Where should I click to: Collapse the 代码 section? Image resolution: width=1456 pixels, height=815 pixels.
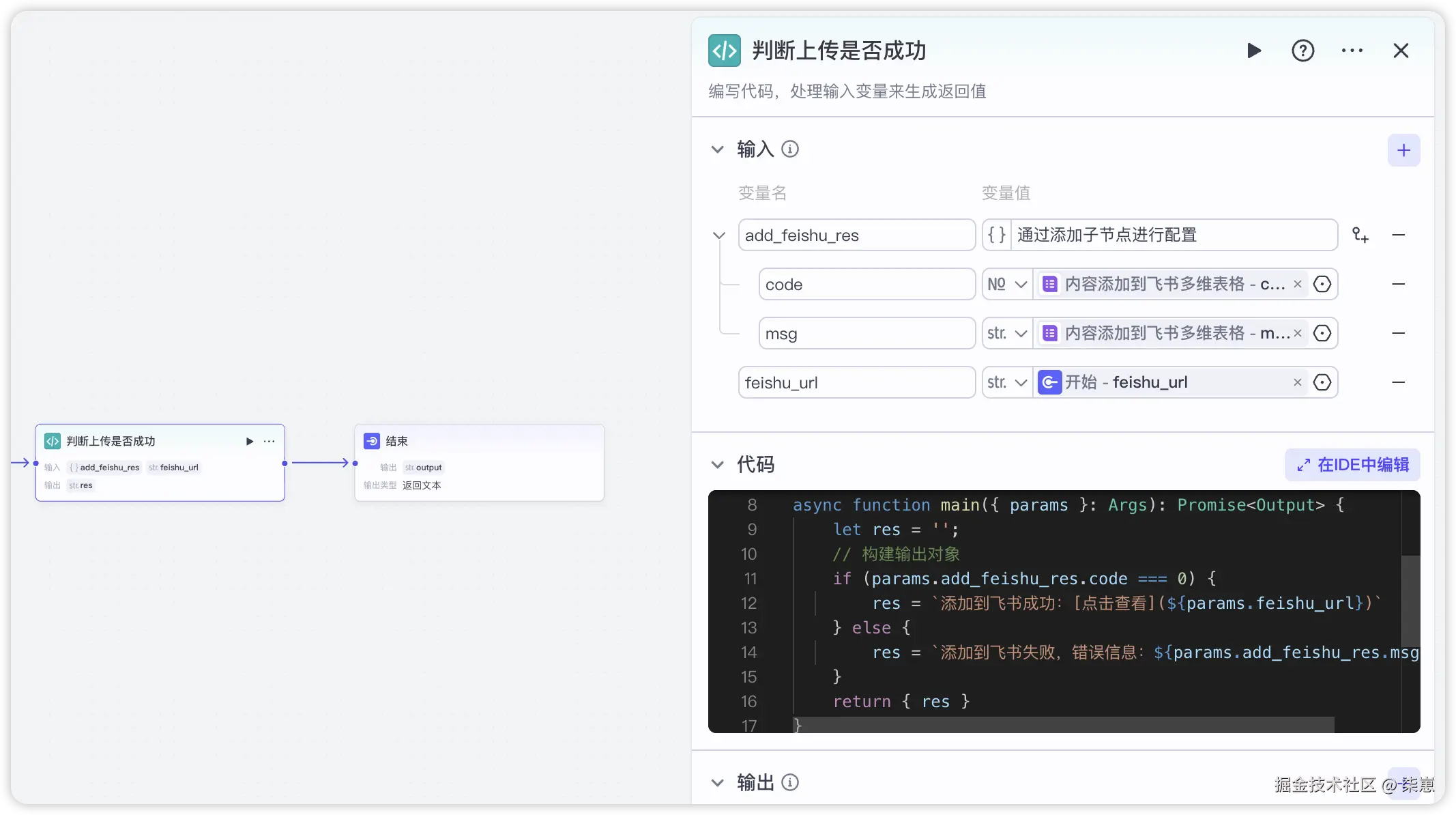[717, 465]
